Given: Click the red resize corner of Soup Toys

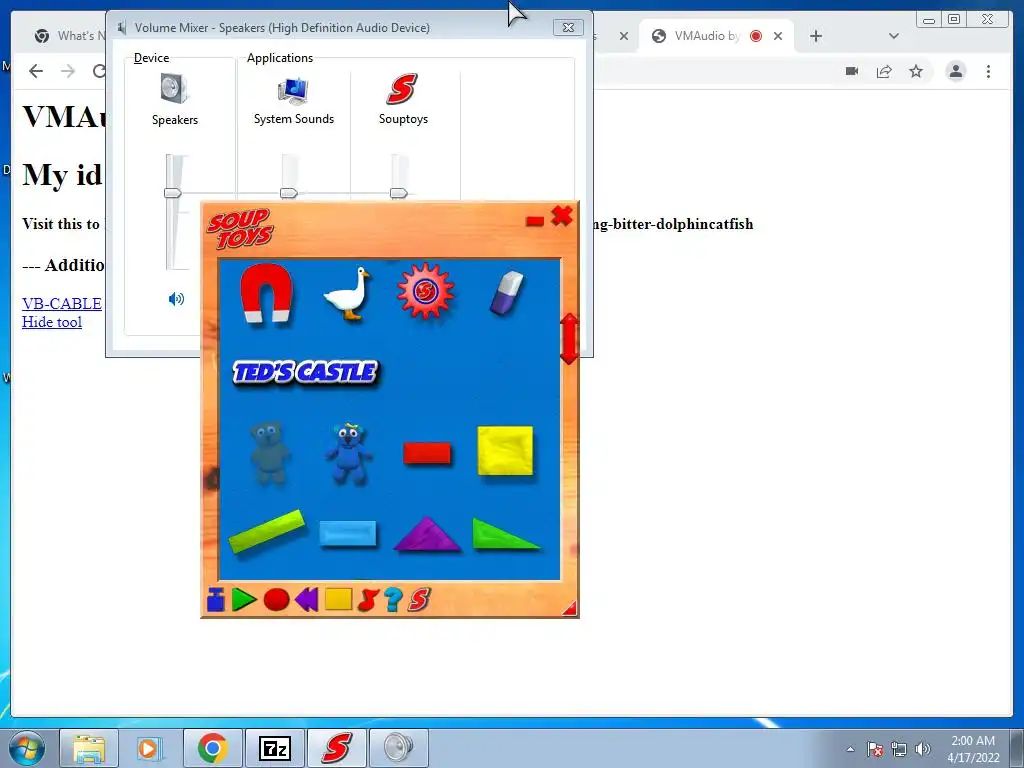Looking at the screenshot, I should click(x=569, y=609).
